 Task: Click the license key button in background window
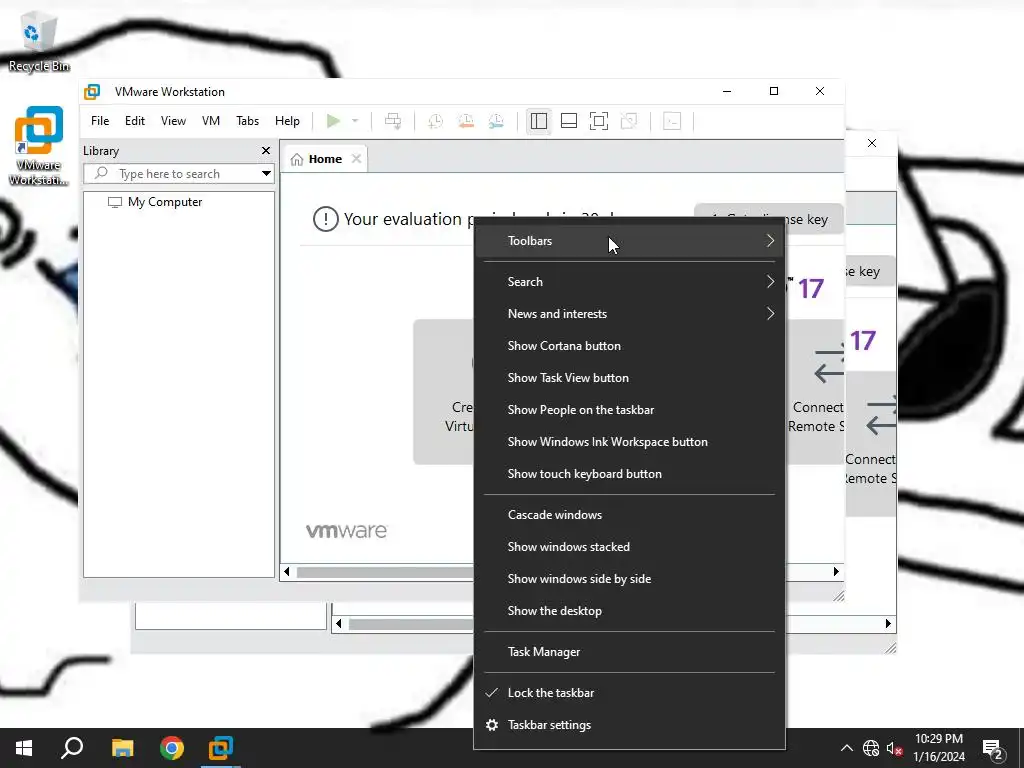871,272
